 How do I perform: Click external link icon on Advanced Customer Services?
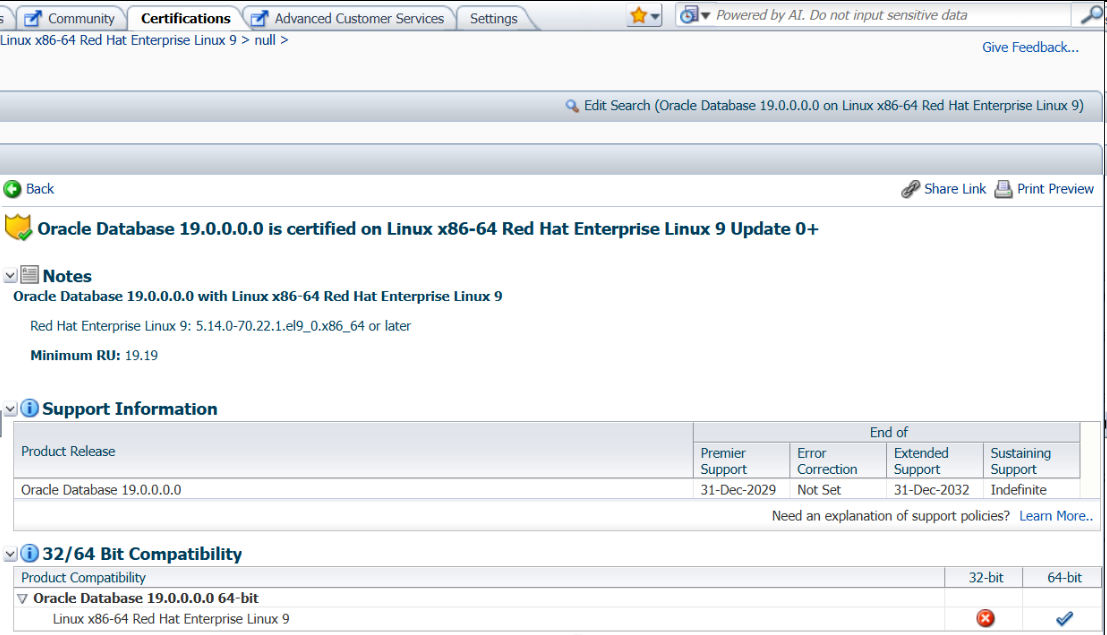pyautogui.click(x=259, y=18)
